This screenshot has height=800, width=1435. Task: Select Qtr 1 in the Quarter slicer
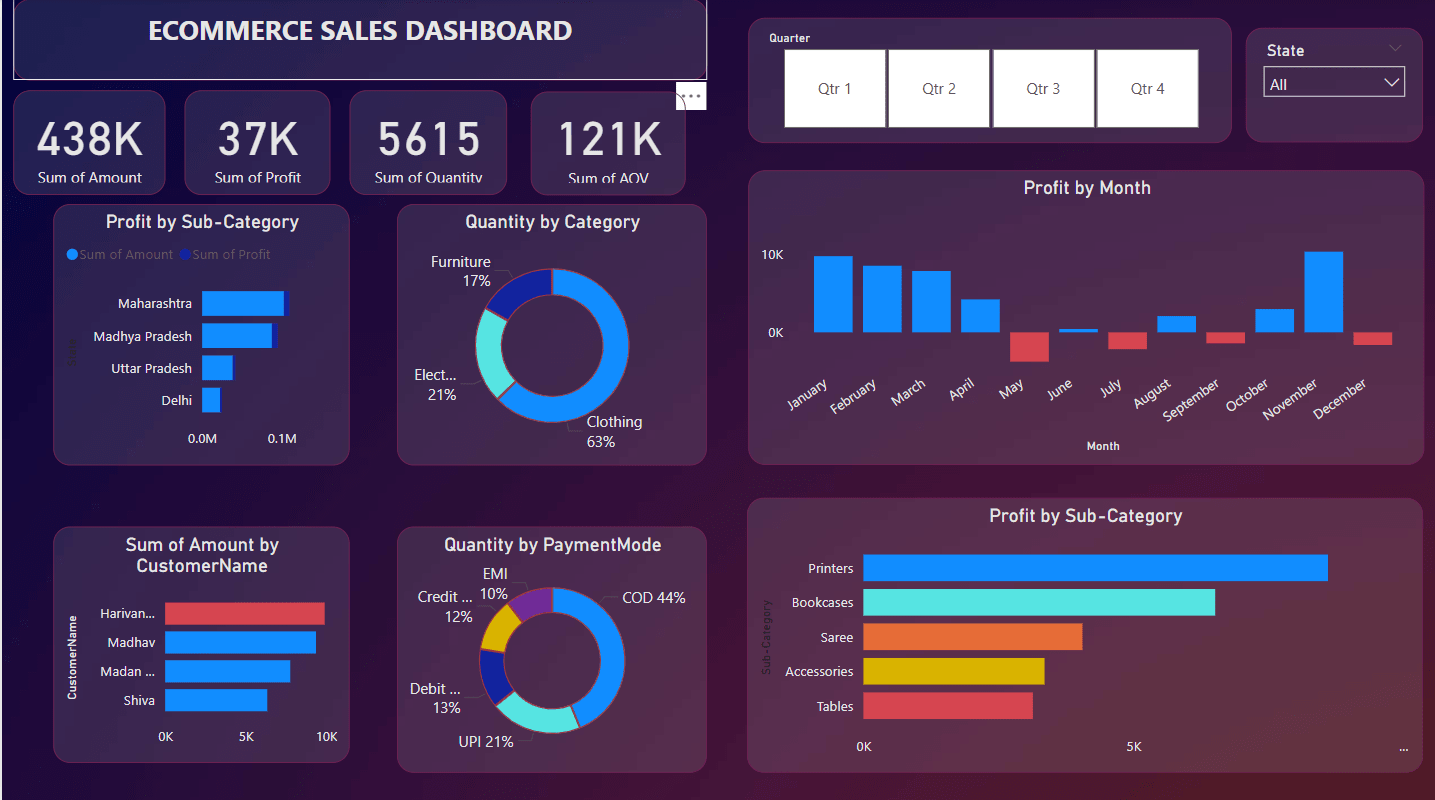pos(834,89)
